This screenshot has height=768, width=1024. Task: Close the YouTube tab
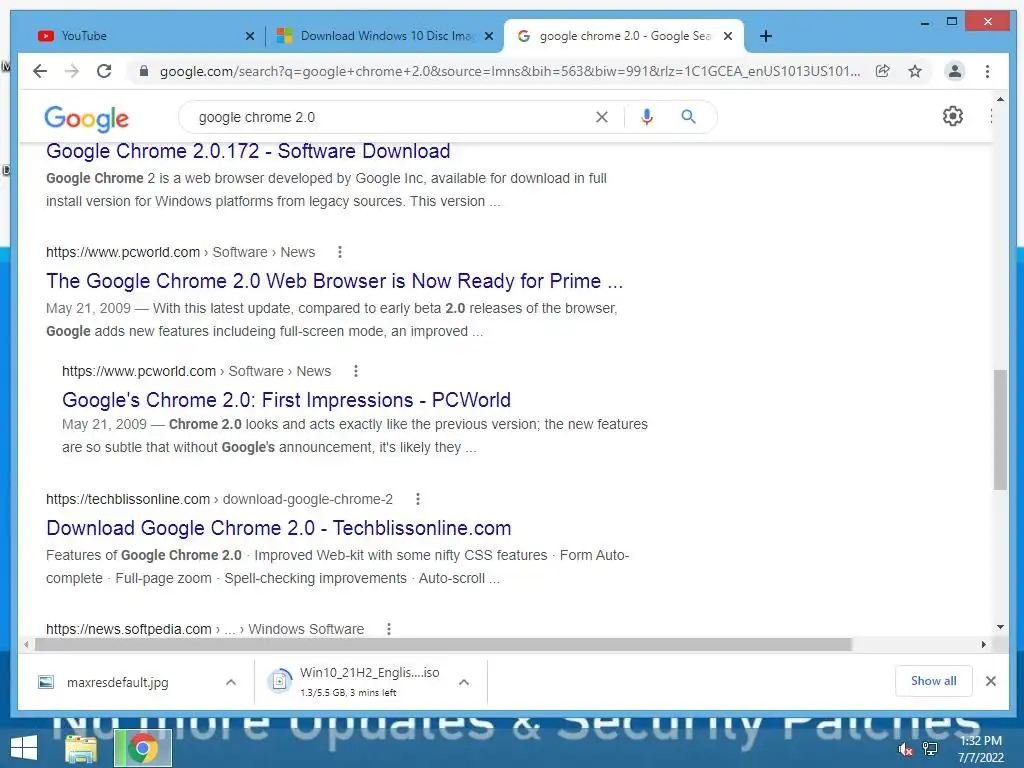pos(249,36)
